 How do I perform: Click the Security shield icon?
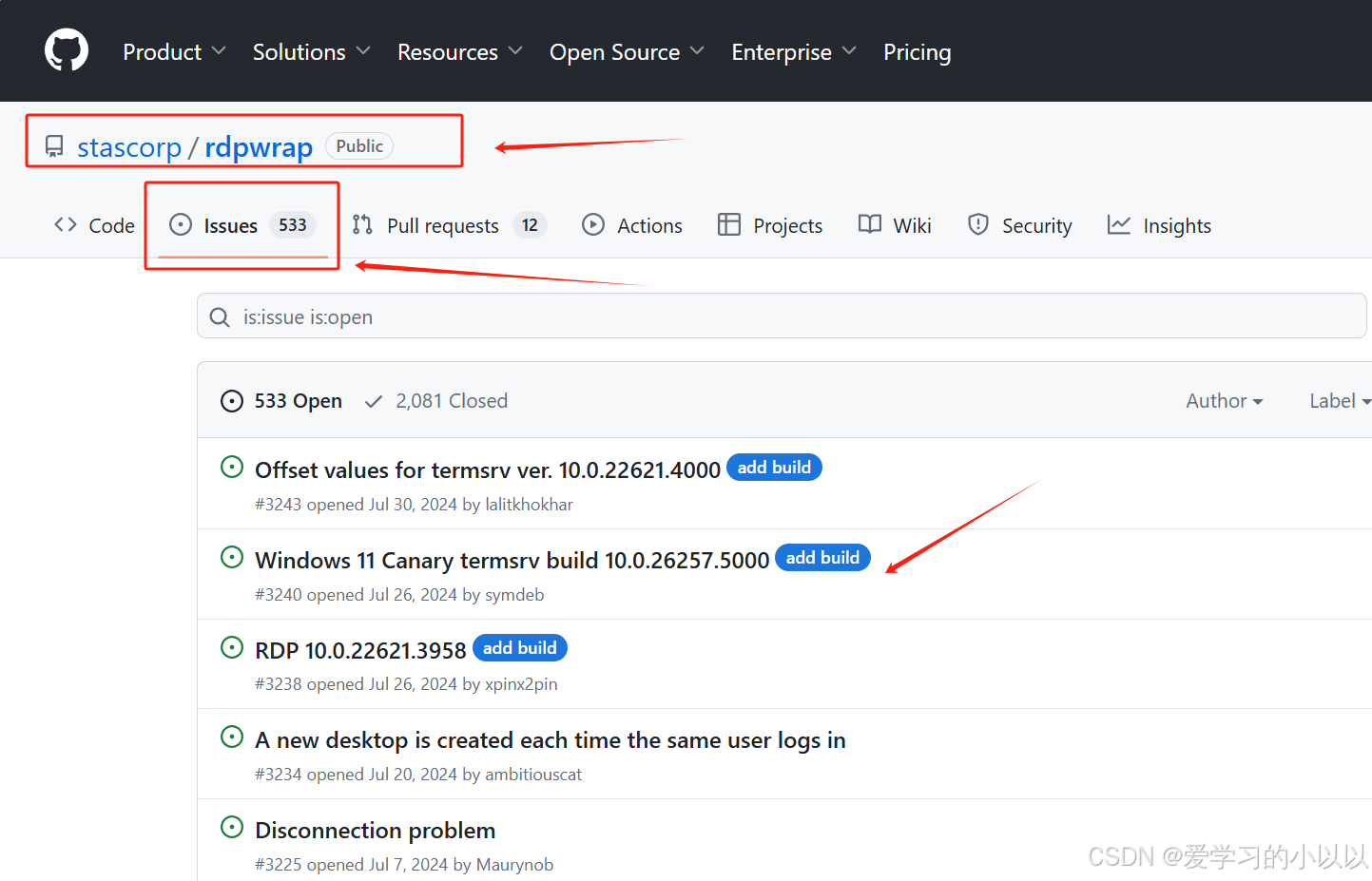(978, 224)
